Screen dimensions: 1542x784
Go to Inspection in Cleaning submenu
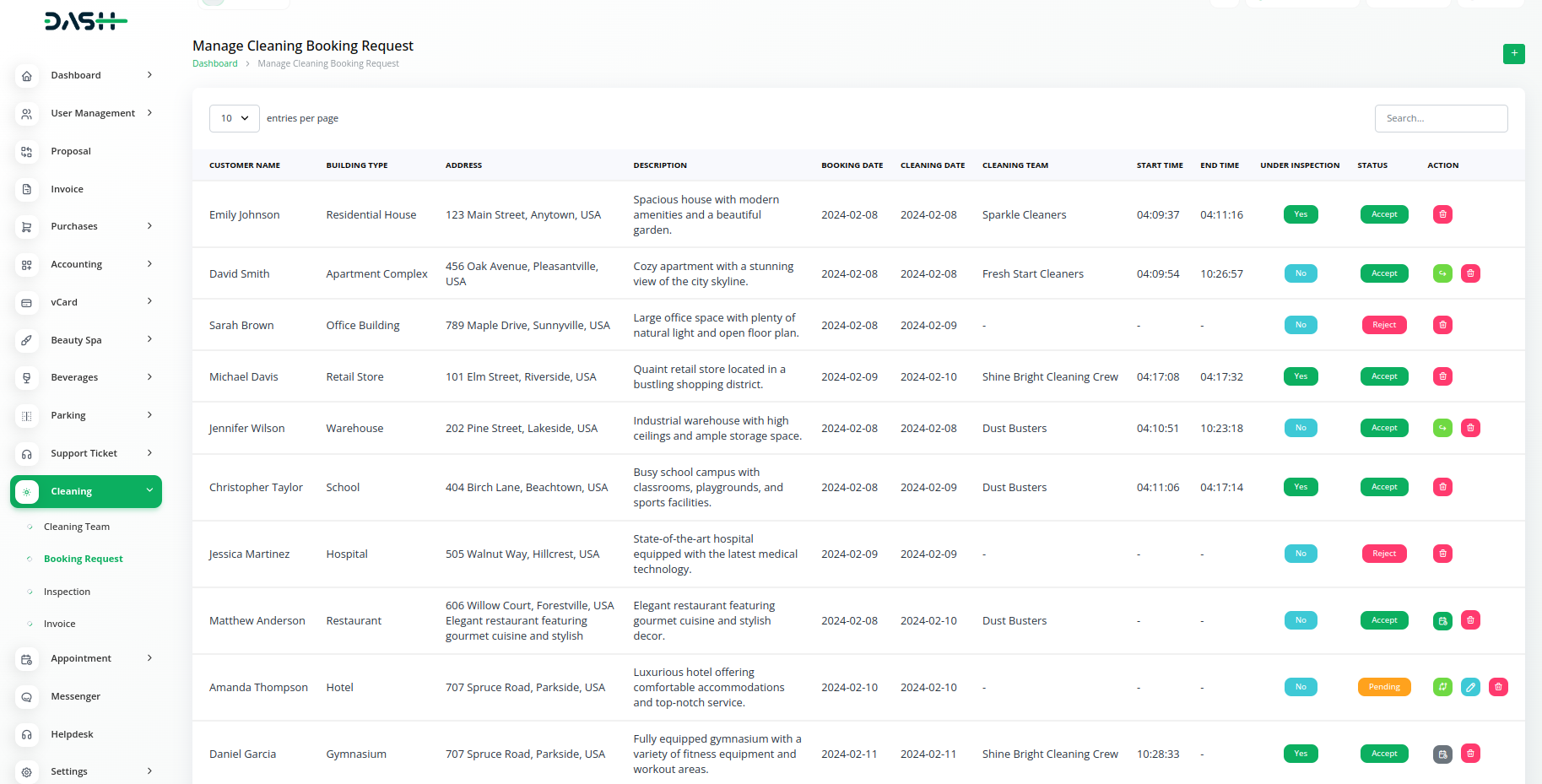67,592
